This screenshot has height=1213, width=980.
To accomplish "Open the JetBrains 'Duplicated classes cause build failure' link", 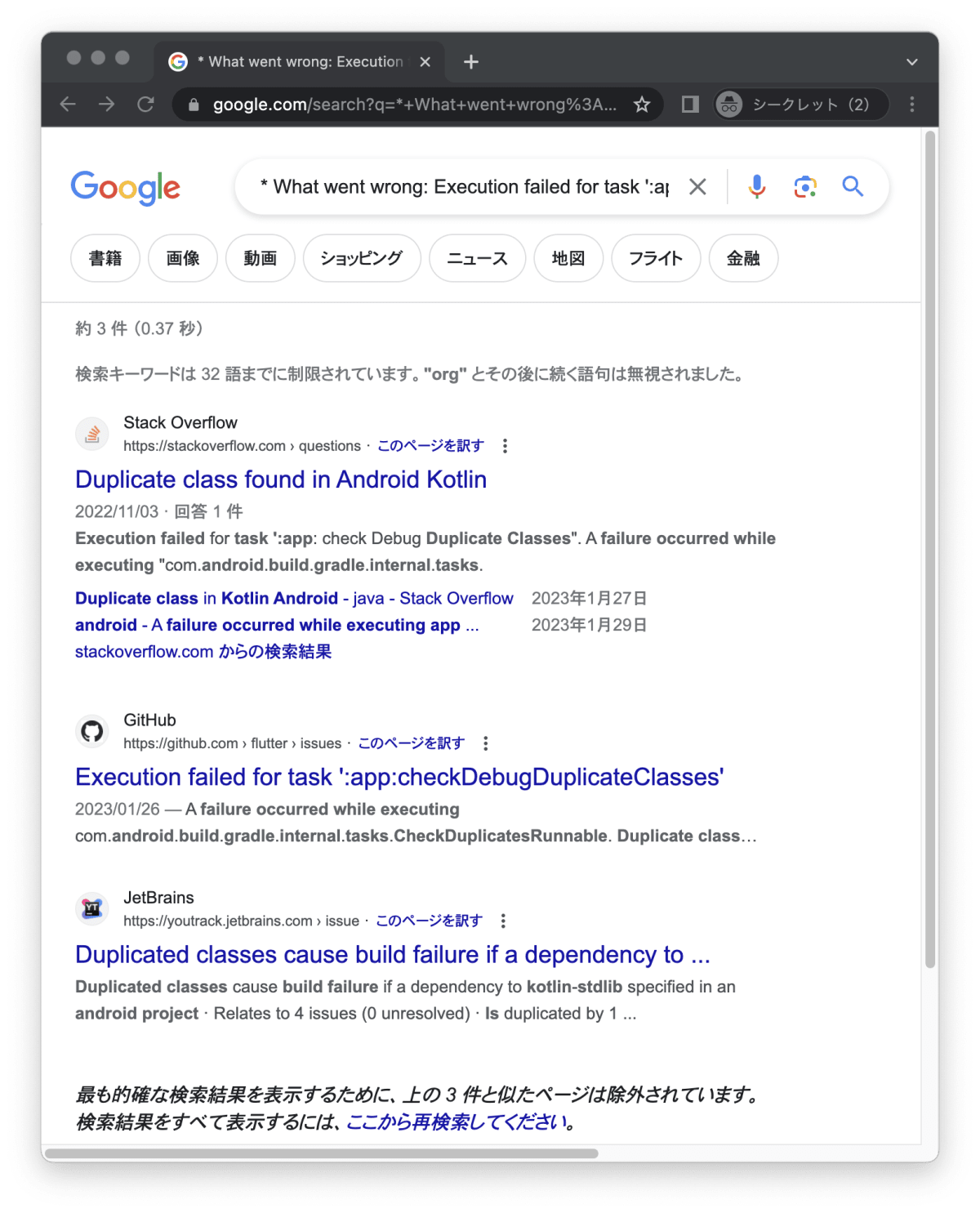I will [393, 955].
